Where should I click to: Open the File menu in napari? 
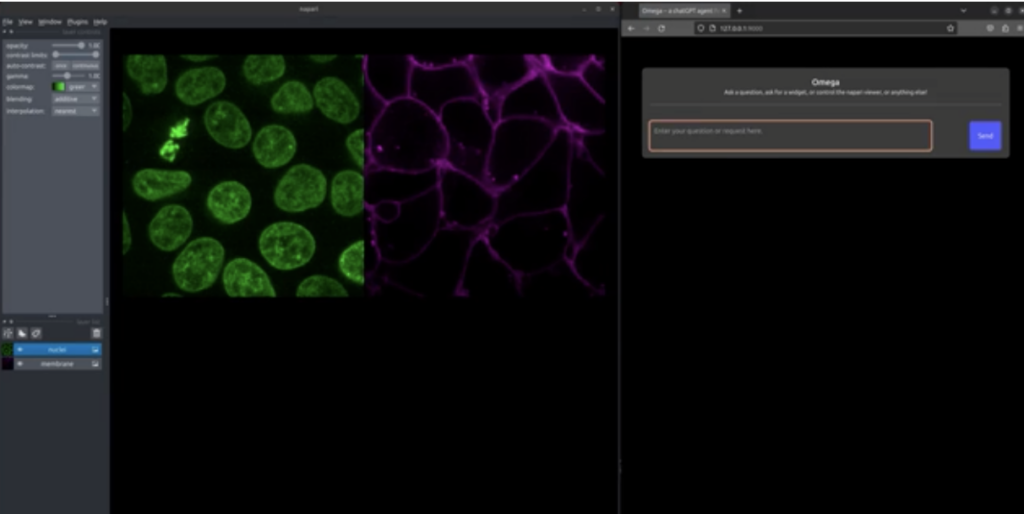point(7,22)
